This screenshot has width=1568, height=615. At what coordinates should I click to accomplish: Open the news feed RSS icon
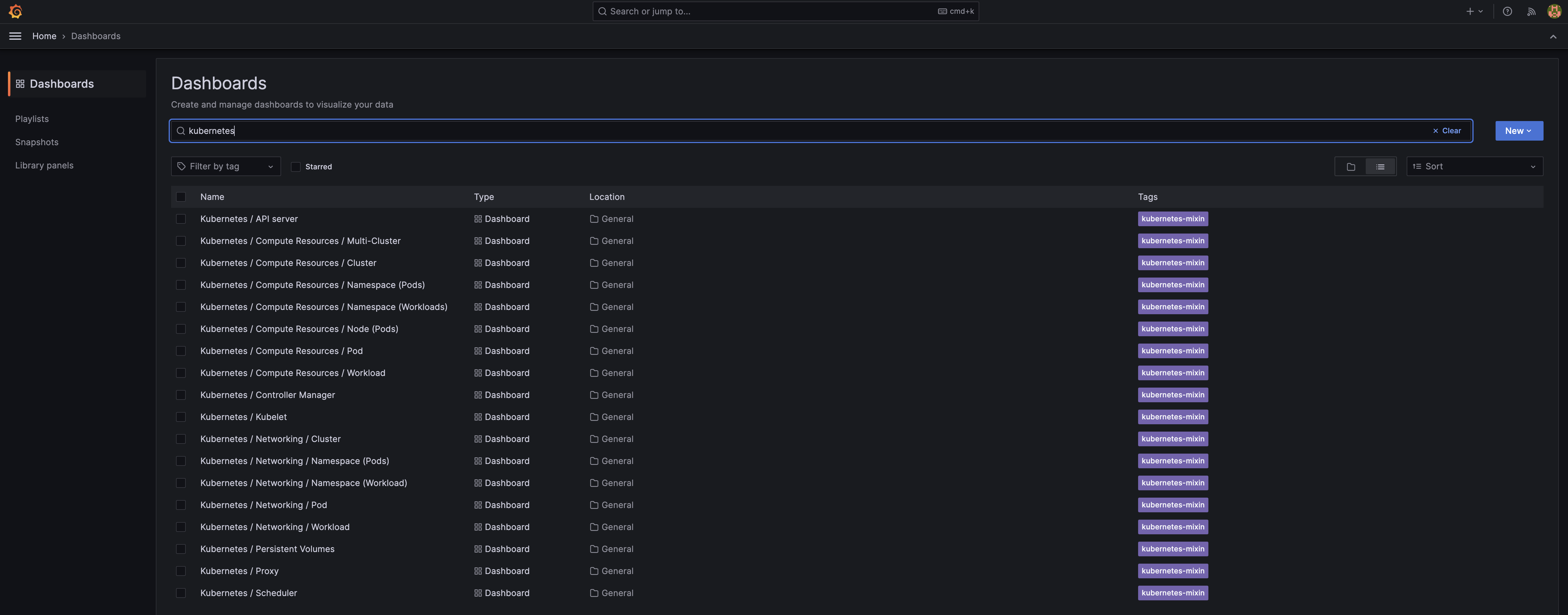[x=1531, y=12]
